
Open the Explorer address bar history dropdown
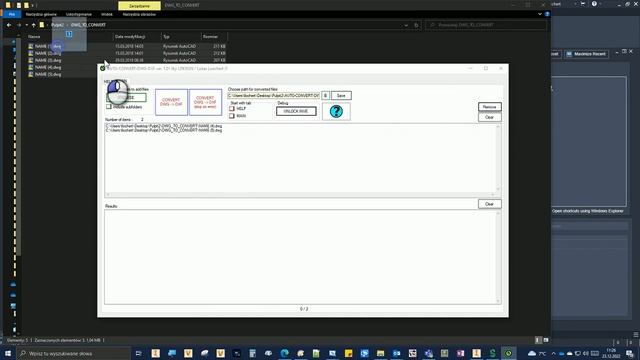pos(406,25)
